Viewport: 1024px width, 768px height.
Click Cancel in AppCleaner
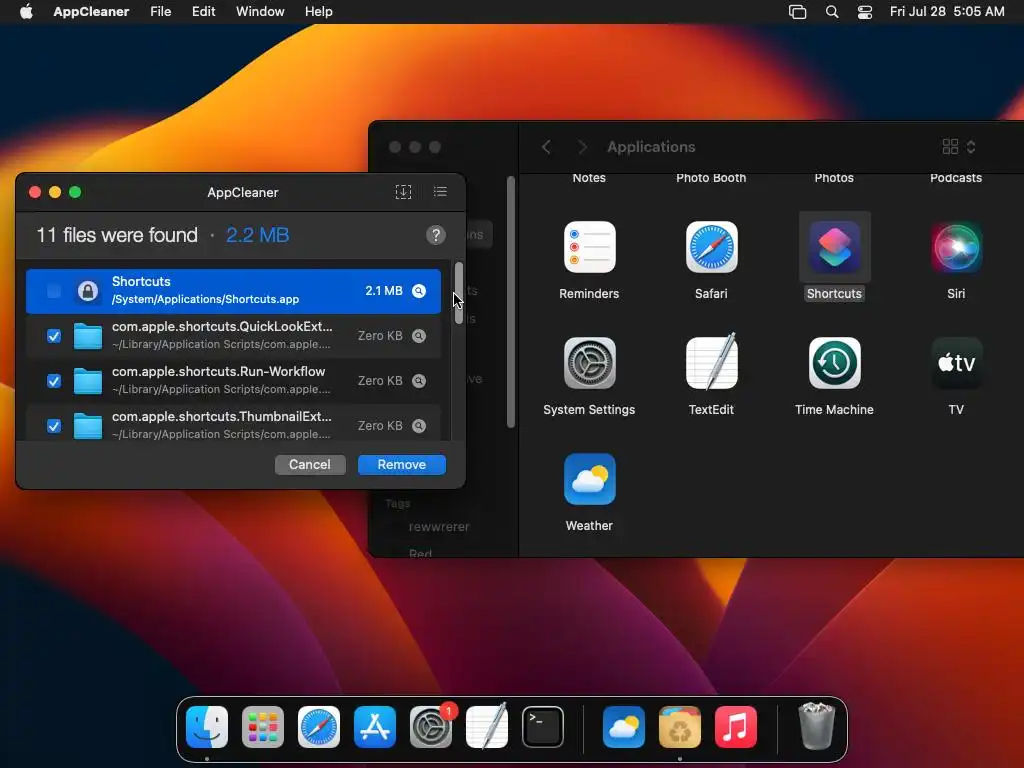(310, 464)
